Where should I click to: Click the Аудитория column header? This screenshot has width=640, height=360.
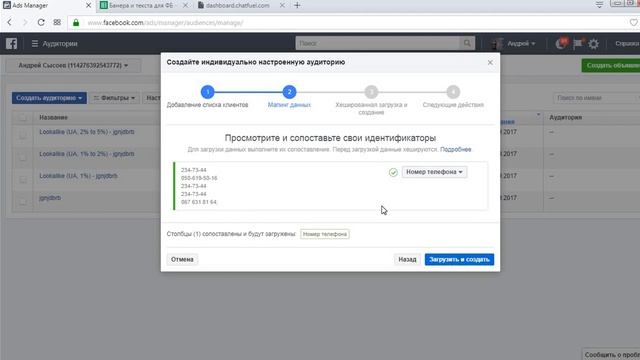pyautogui.click(x=565, y=118)
